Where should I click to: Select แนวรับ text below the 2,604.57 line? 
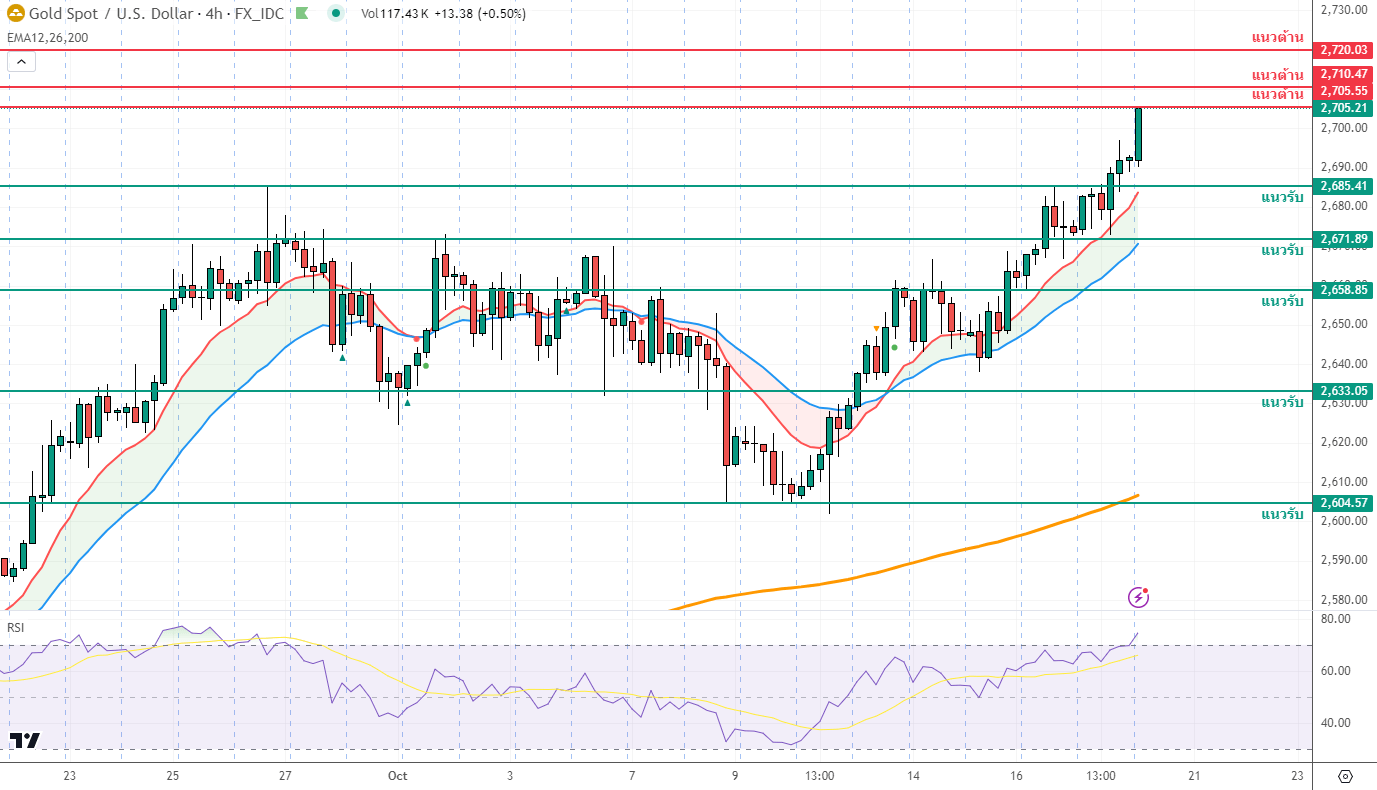click(1282, 515)
